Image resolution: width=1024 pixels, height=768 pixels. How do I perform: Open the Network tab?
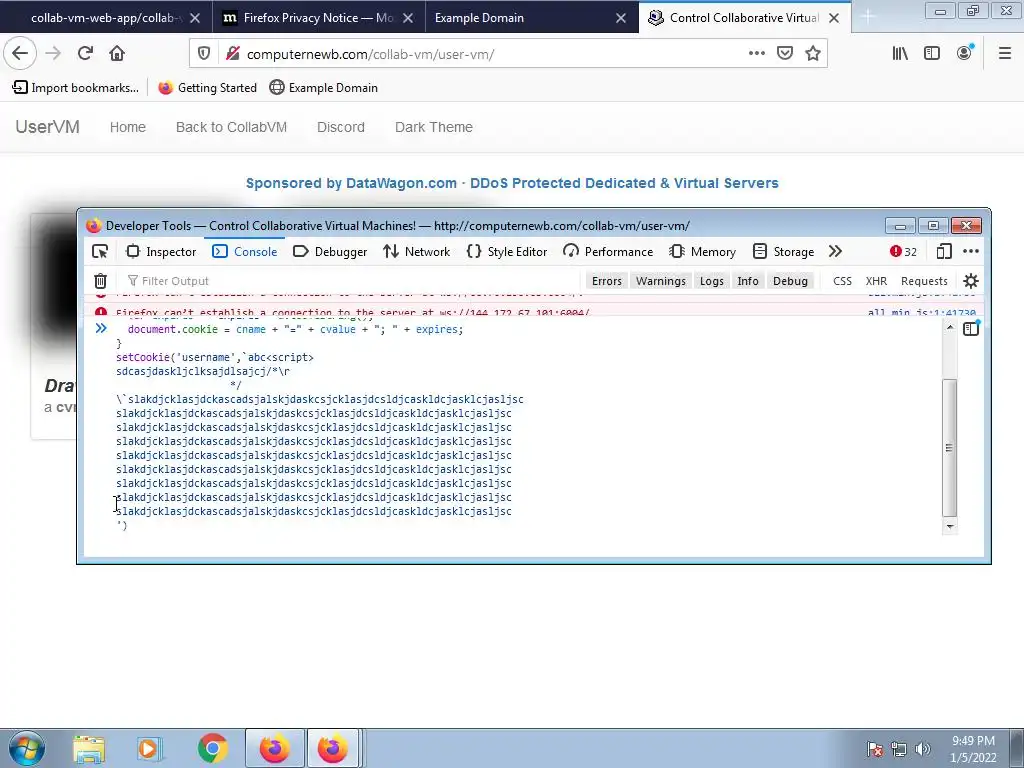[x=417, y=251]
